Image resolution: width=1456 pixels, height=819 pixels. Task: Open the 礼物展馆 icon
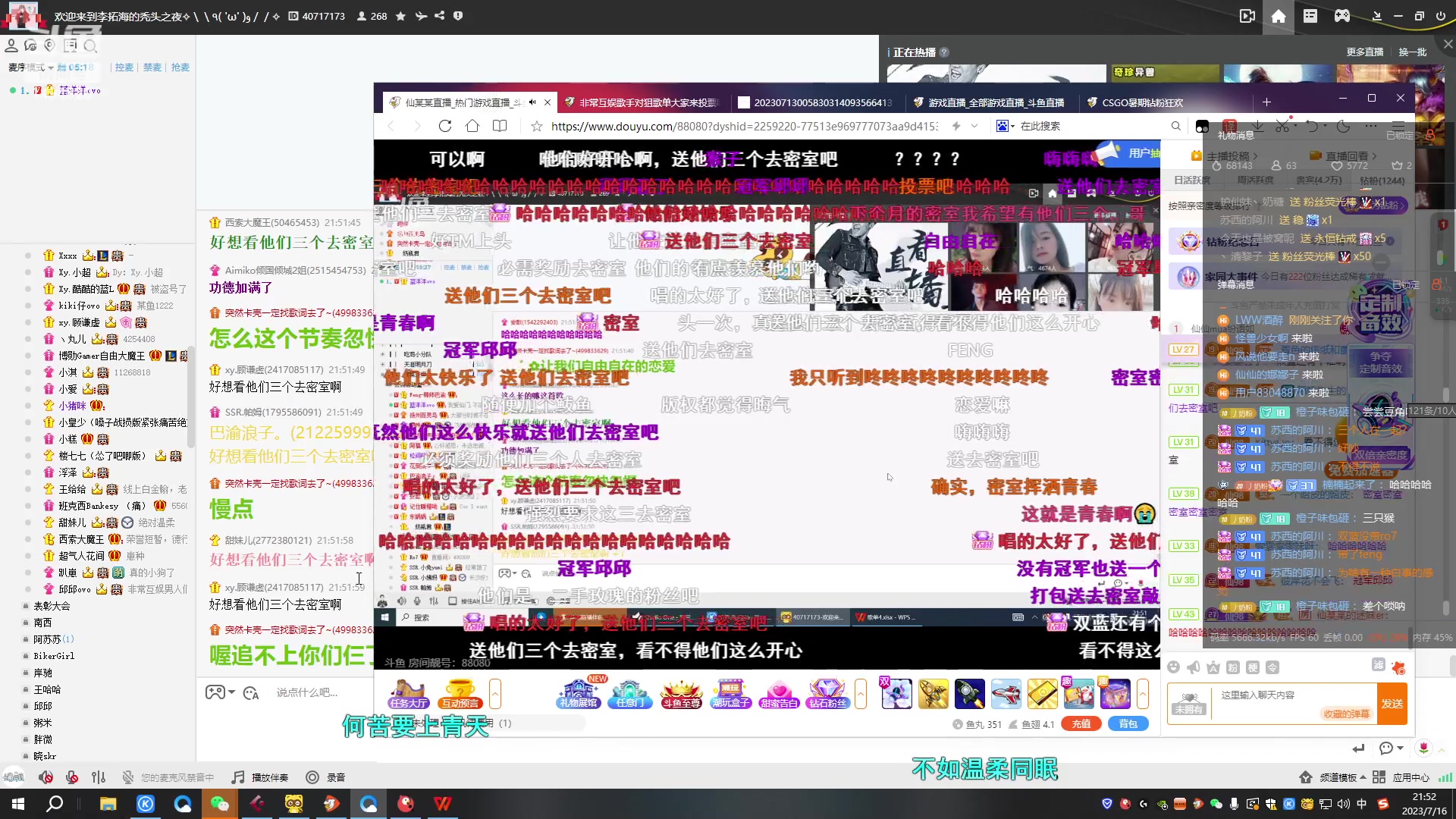(579, 694)
